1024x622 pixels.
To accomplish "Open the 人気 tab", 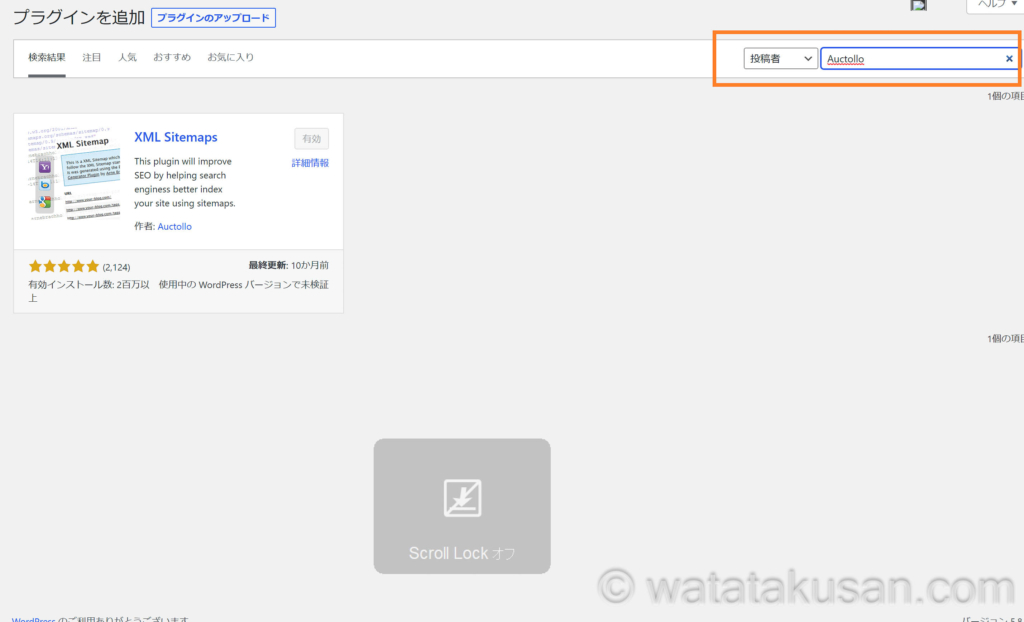I will coord(127,57).
